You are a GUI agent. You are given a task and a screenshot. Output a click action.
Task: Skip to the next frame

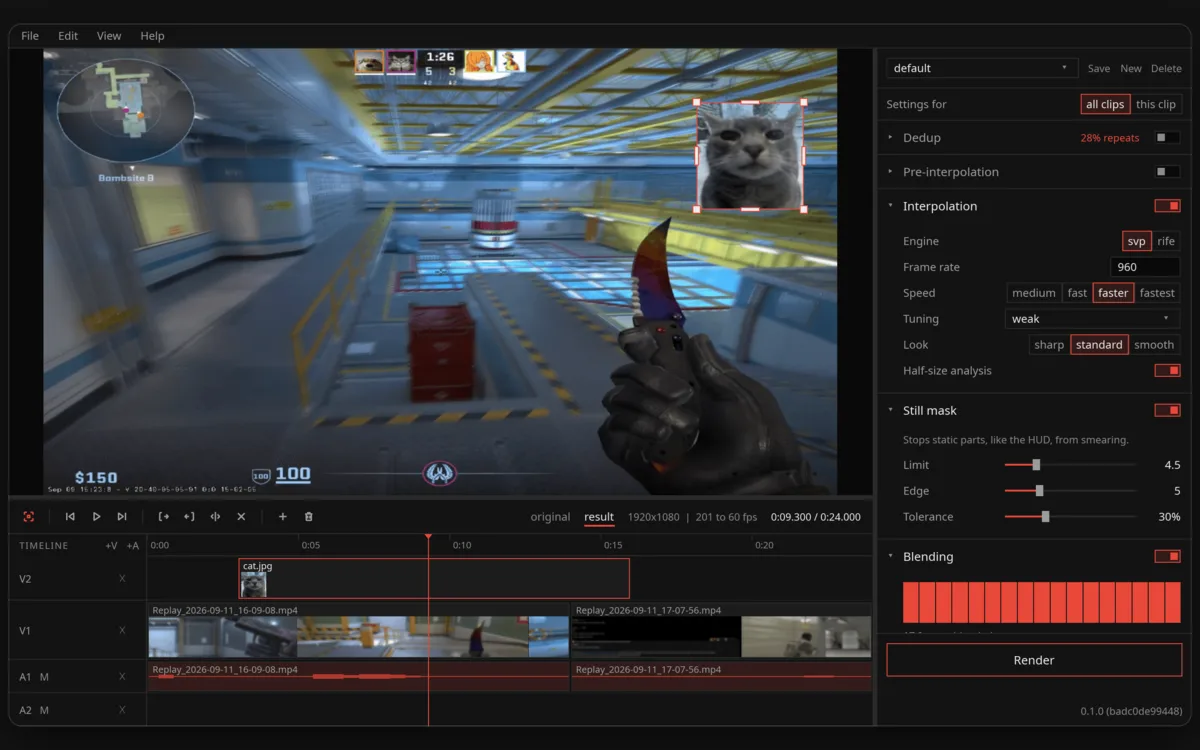pyautogui.click(x=122, y=517)
